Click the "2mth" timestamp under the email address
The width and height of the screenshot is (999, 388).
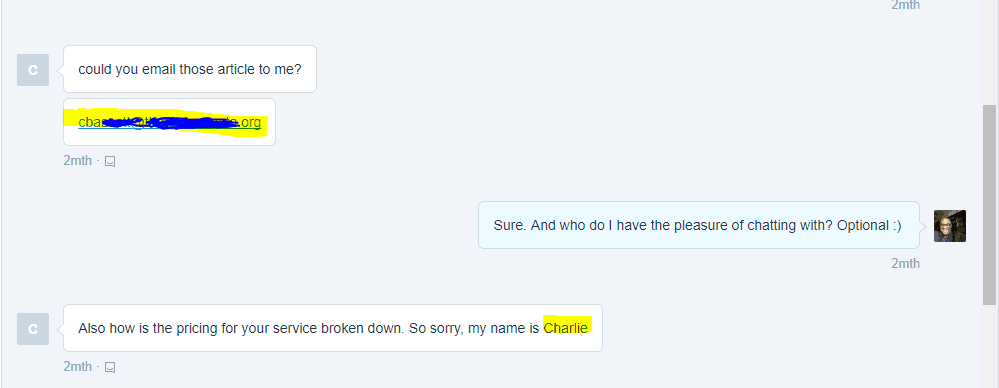(77, 161)
